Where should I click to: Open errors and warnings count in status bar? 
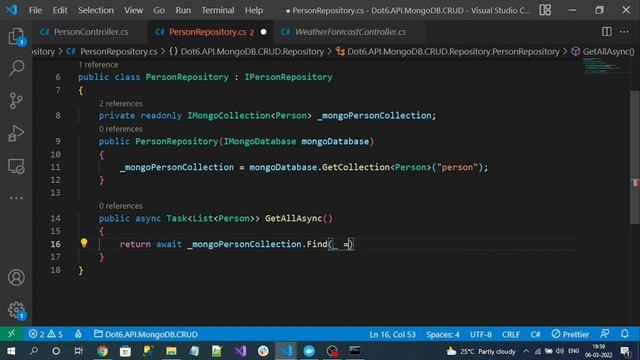coord(46,334)
